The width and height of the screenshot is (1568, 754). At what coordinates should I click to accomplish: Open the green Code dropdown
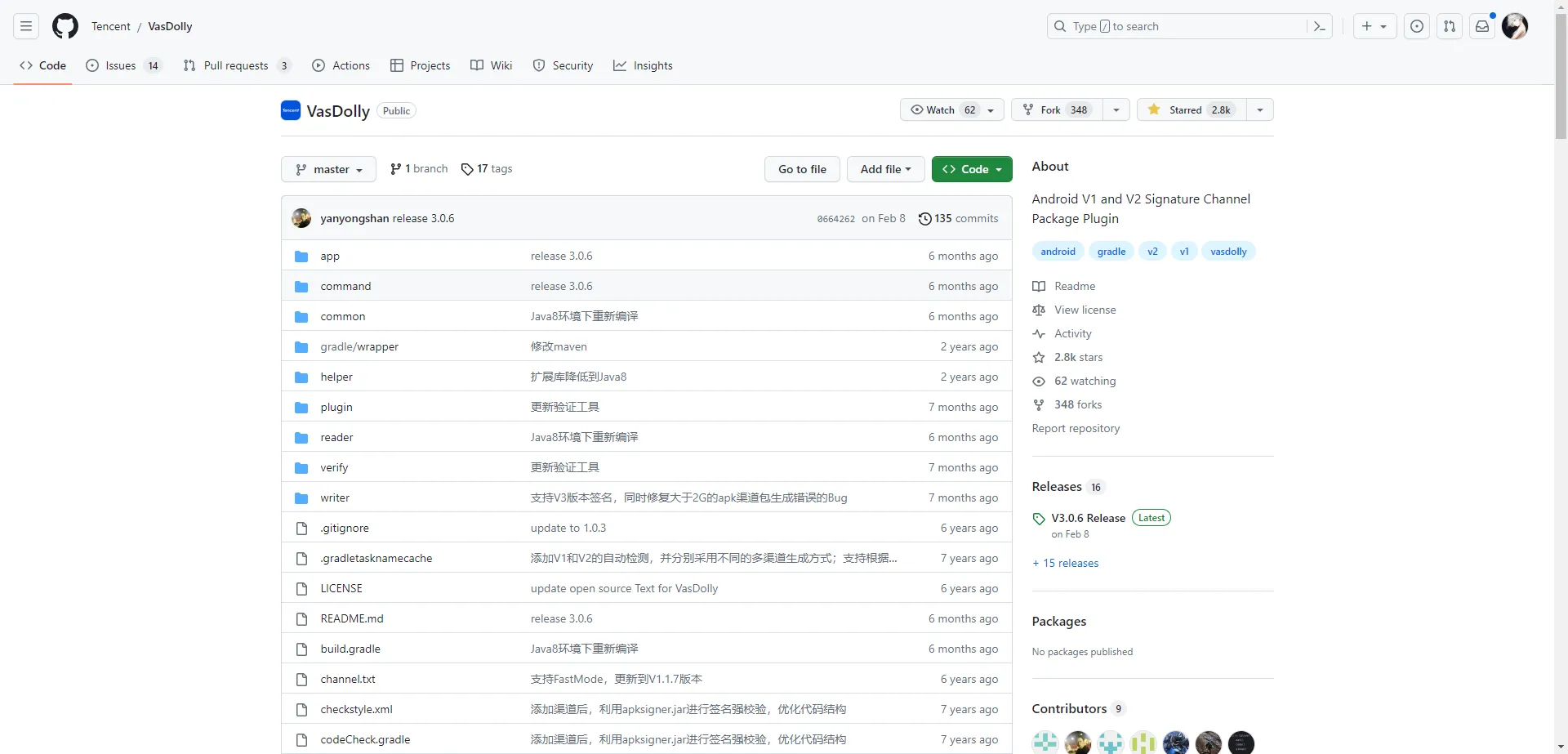pos(972,169)
